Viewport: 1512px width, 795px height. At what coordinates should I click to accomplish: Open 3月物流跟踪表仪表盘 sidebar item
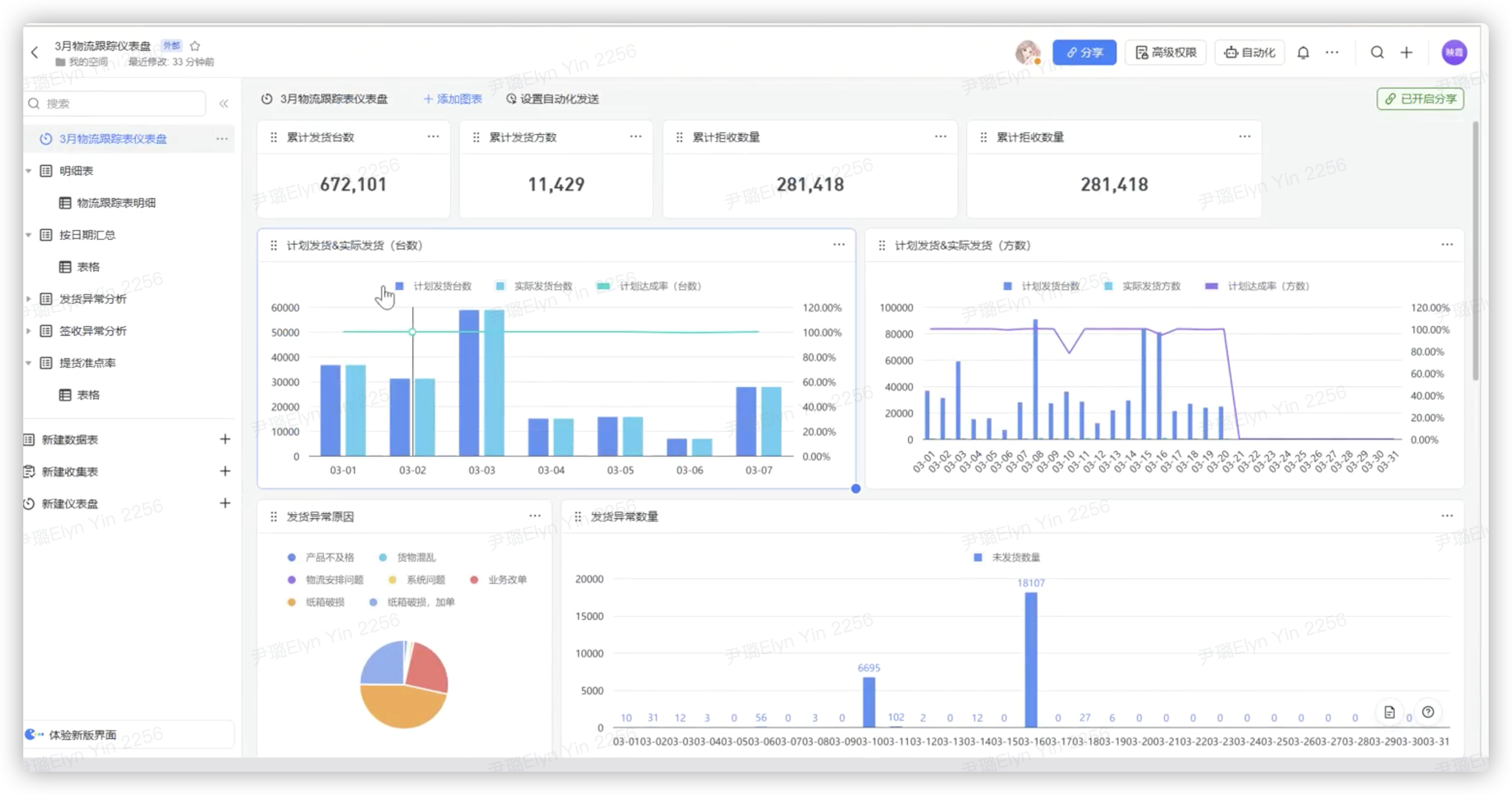113,139
